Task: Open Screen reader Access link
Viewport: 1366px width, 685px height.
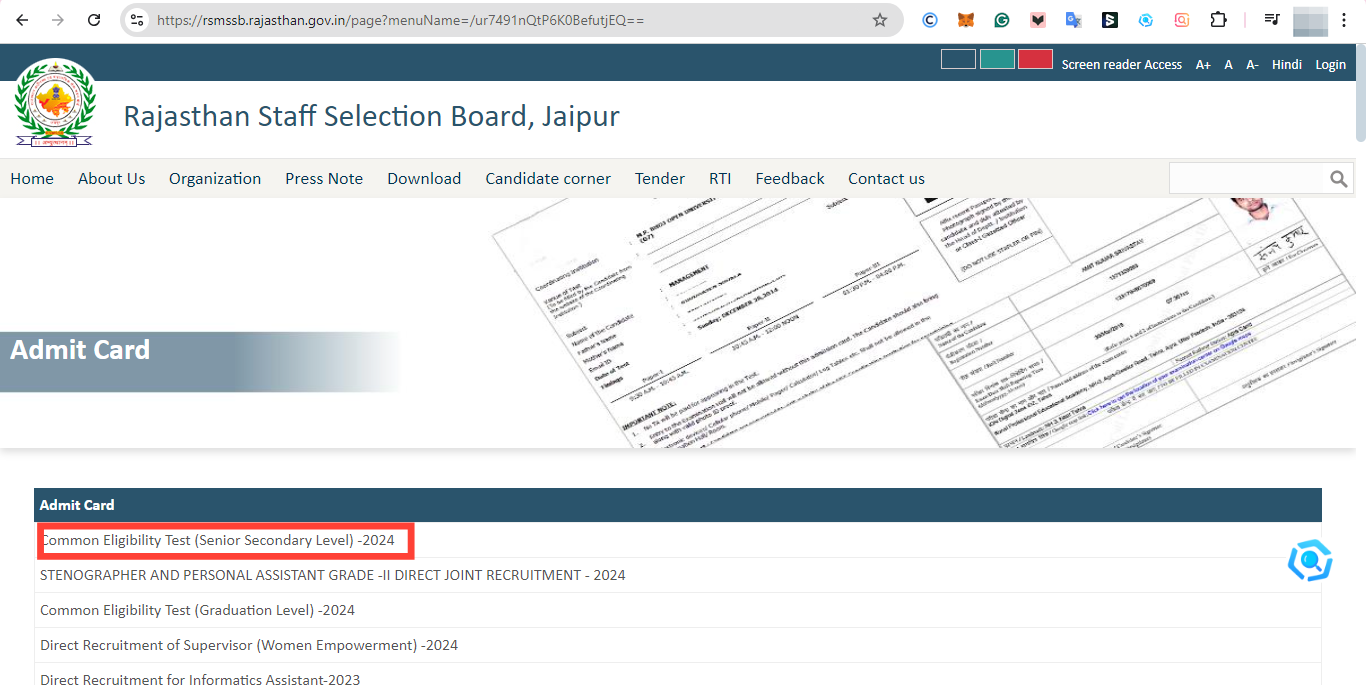Action: tap(1122, 64)
